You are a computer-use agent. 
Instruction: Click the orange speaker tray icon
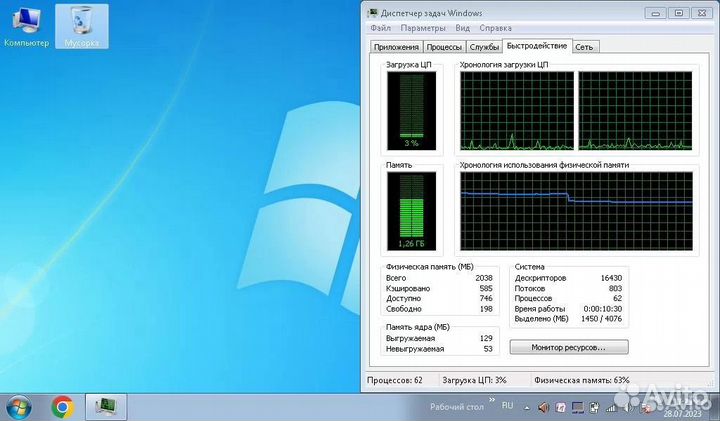click(543, 407)
